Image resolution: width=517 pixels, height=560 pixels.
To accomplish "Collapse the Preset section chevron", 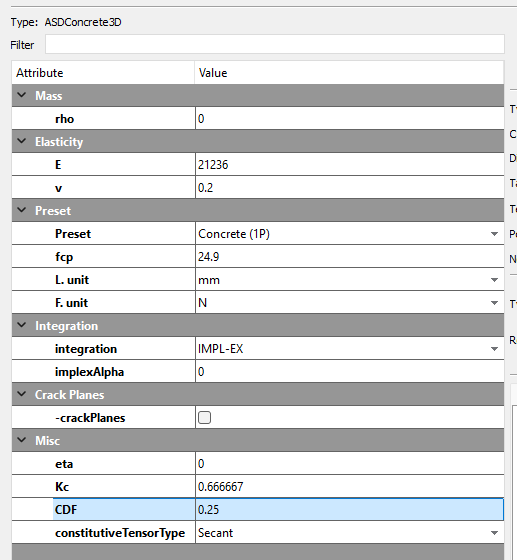I will click(22, 210).
